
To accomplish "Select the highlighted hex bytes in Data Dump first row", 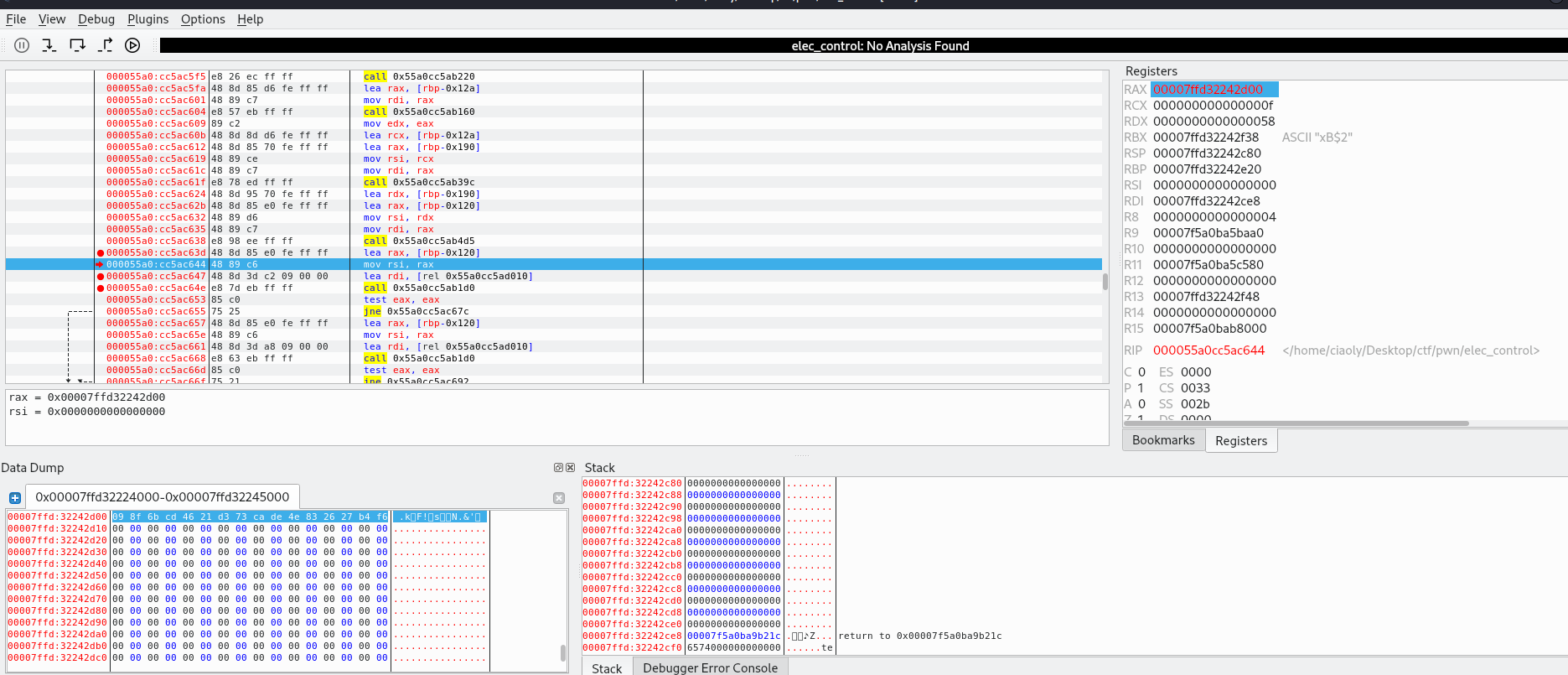I will 250,517.
